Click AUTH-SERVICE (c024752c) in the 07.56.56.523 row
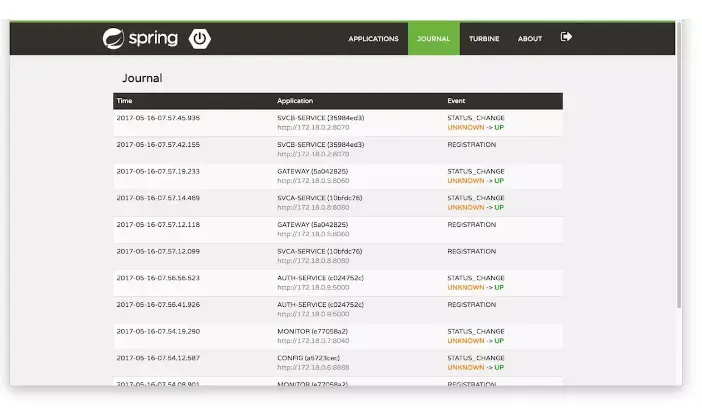 click(x=321, y=278)
